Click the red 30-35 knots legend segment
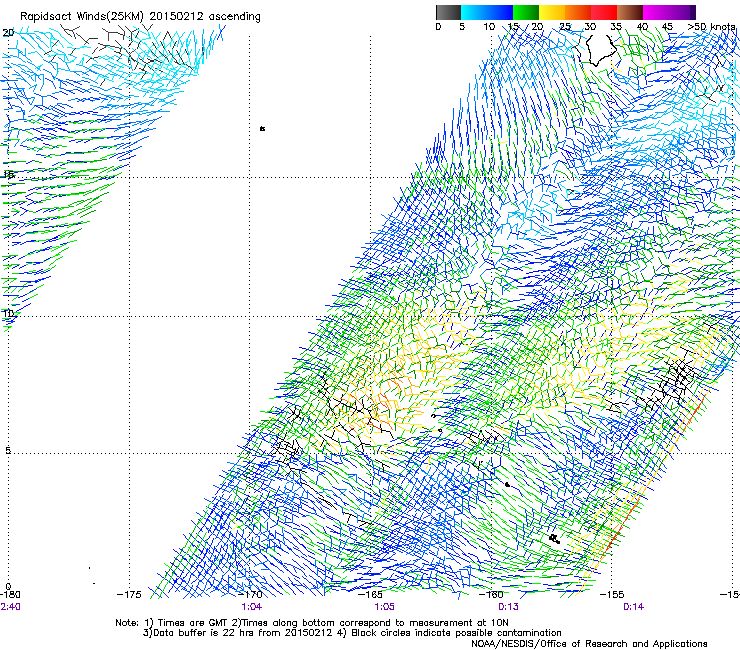 click(x=604, y=12)
